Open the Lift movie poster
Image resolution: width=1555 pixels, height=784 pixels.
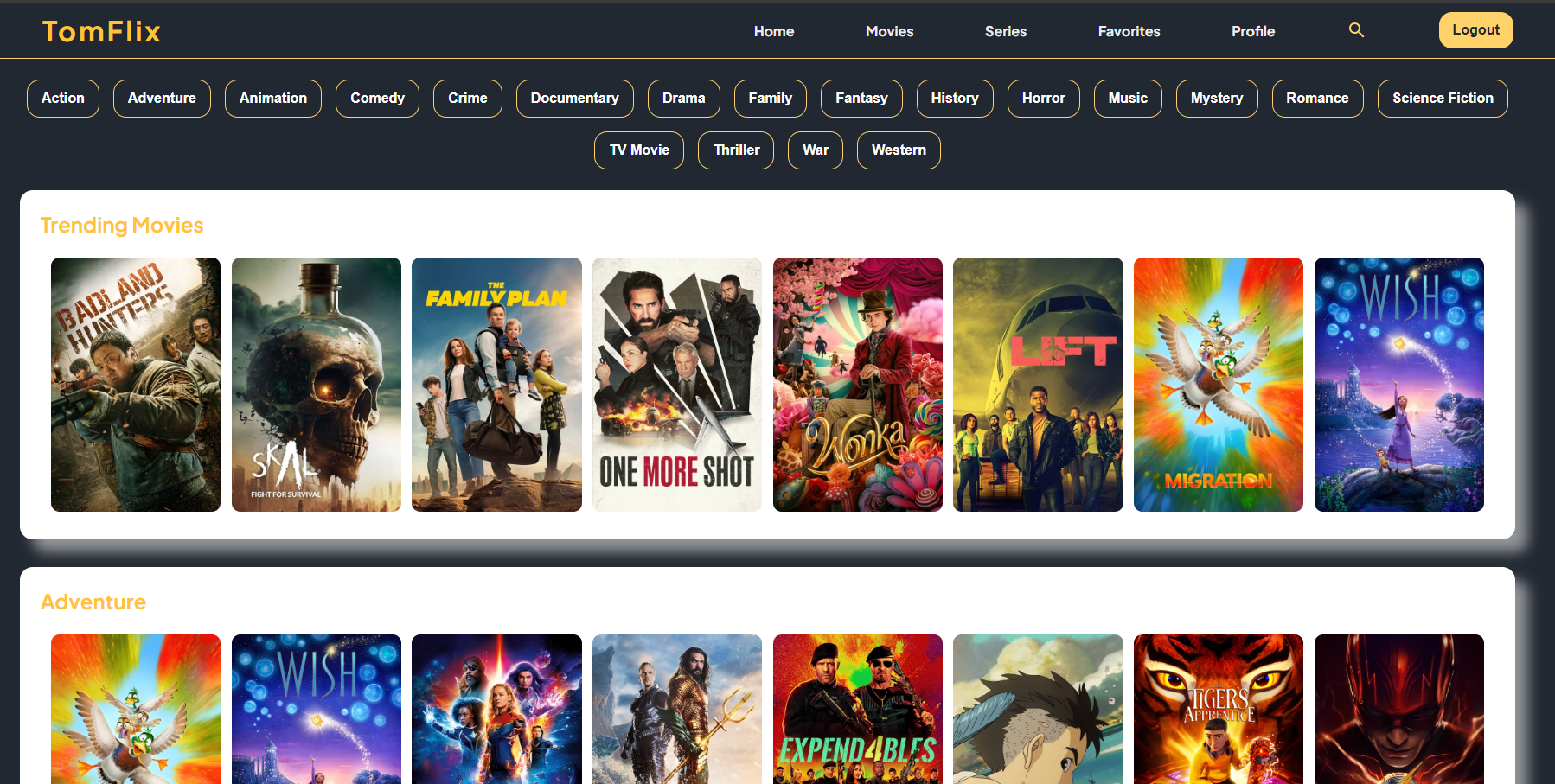click(x=1038, y=385)
